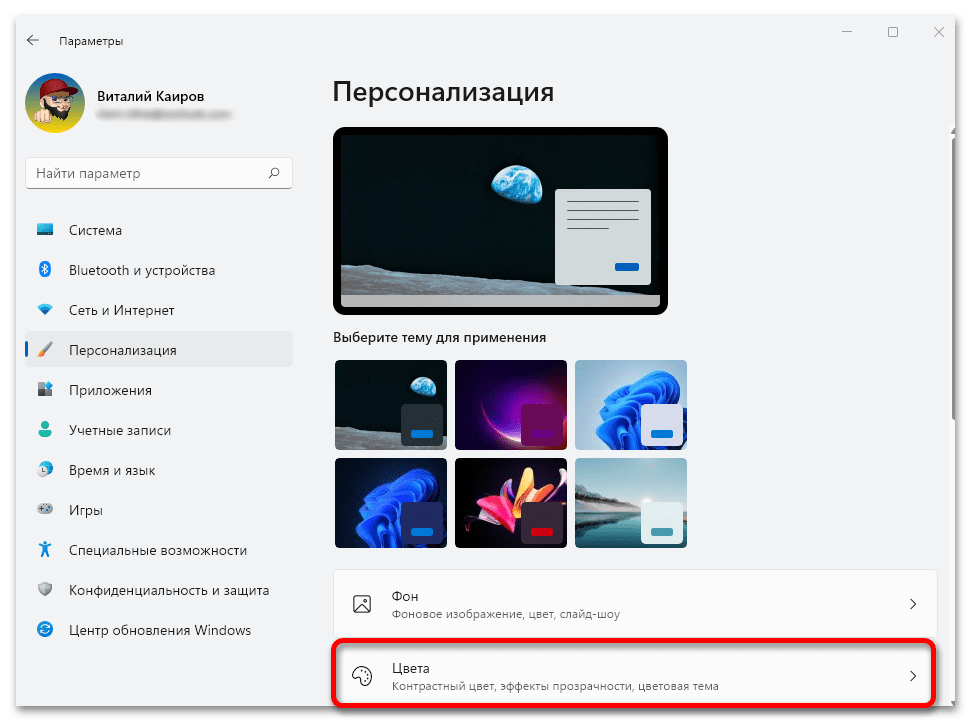
Task: Click the Персонализация brush icon
Action: tap(45, 350)
